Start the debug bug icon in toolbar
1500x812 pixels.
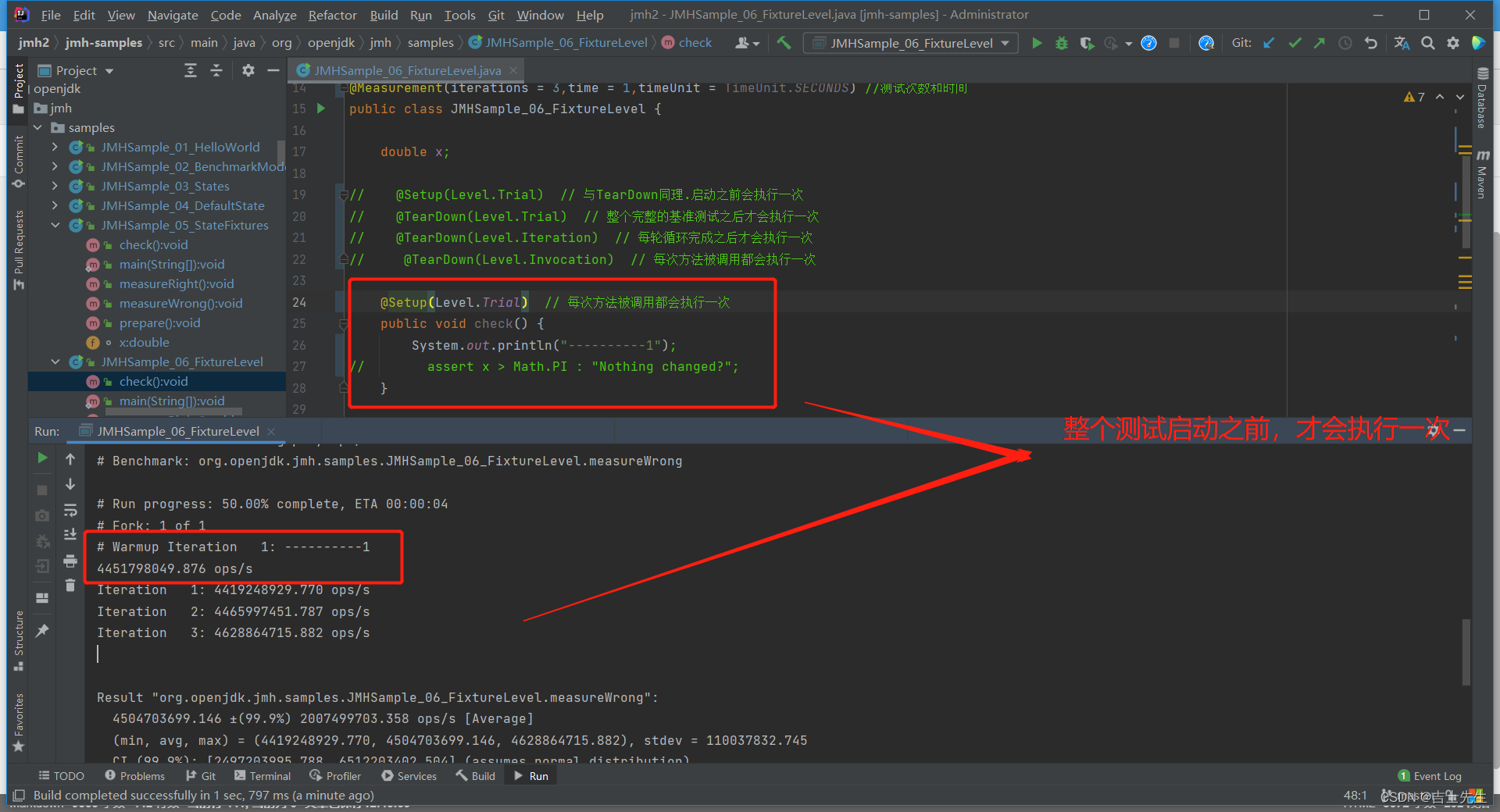[x=1061, y=43]
